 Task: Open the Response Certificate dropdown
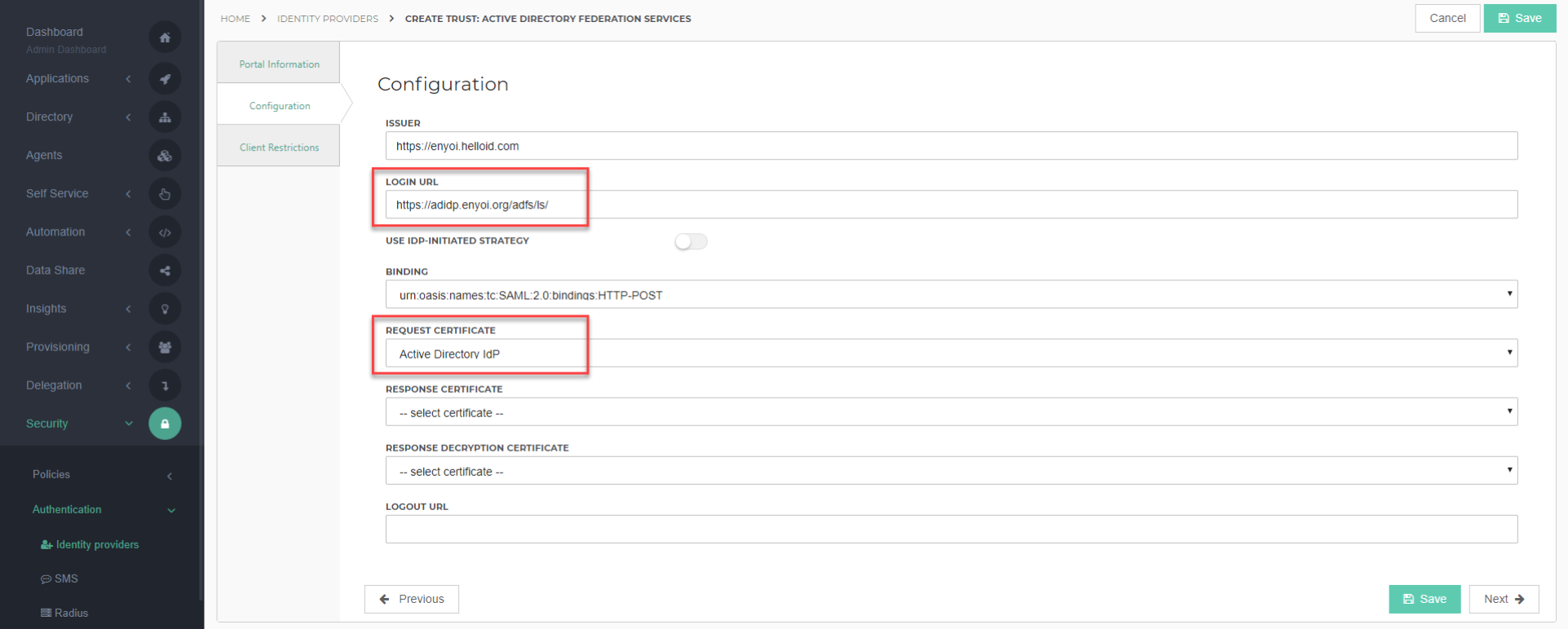[951, 411]
